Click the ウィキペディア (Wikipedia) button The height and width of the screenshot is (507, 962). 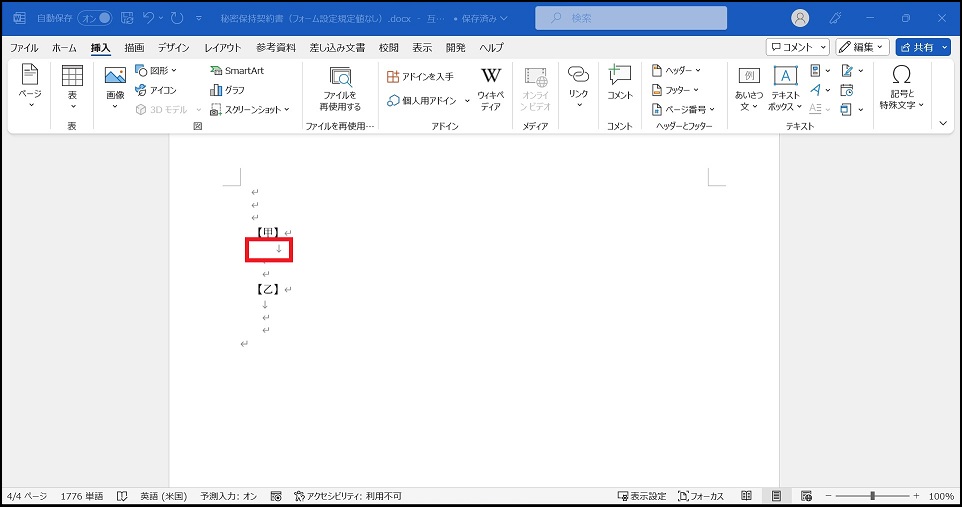491,90
